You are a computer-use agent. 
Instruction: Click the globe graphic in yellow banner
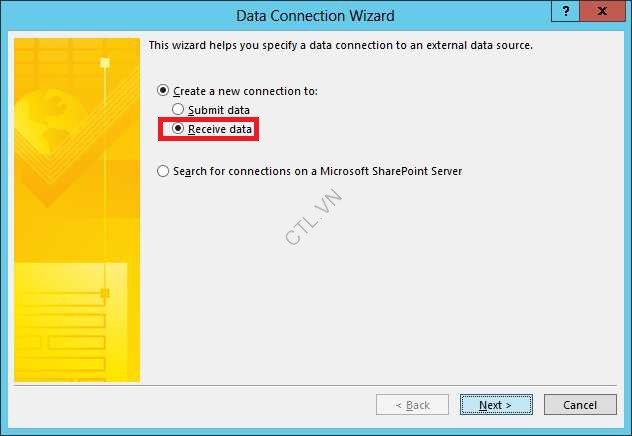click(x=44, y=121)
